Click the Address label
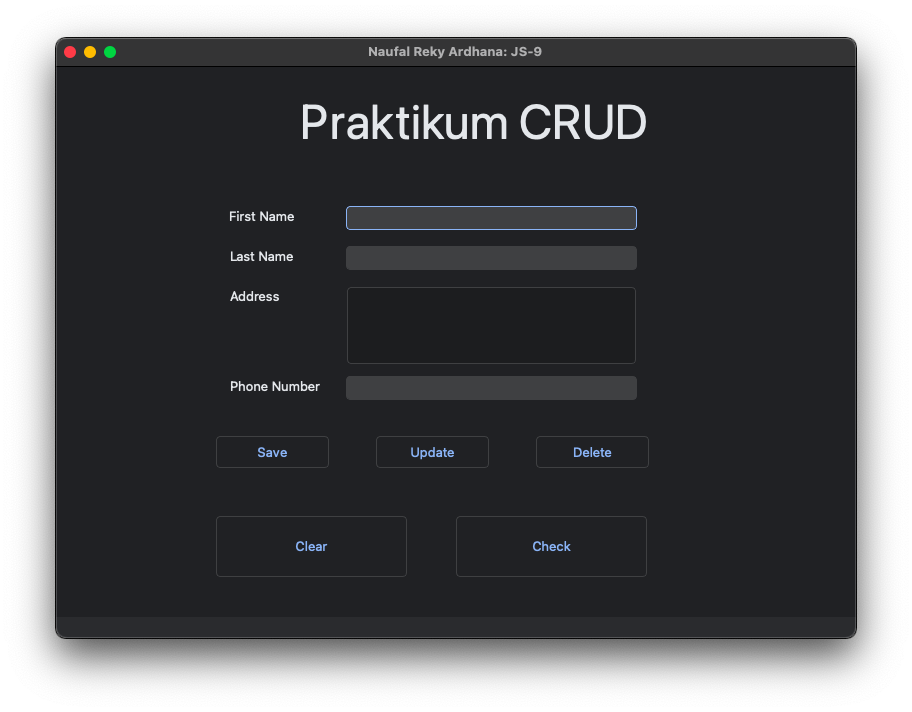The width and height of the screenshot is (912, 712). click(255, 297)
